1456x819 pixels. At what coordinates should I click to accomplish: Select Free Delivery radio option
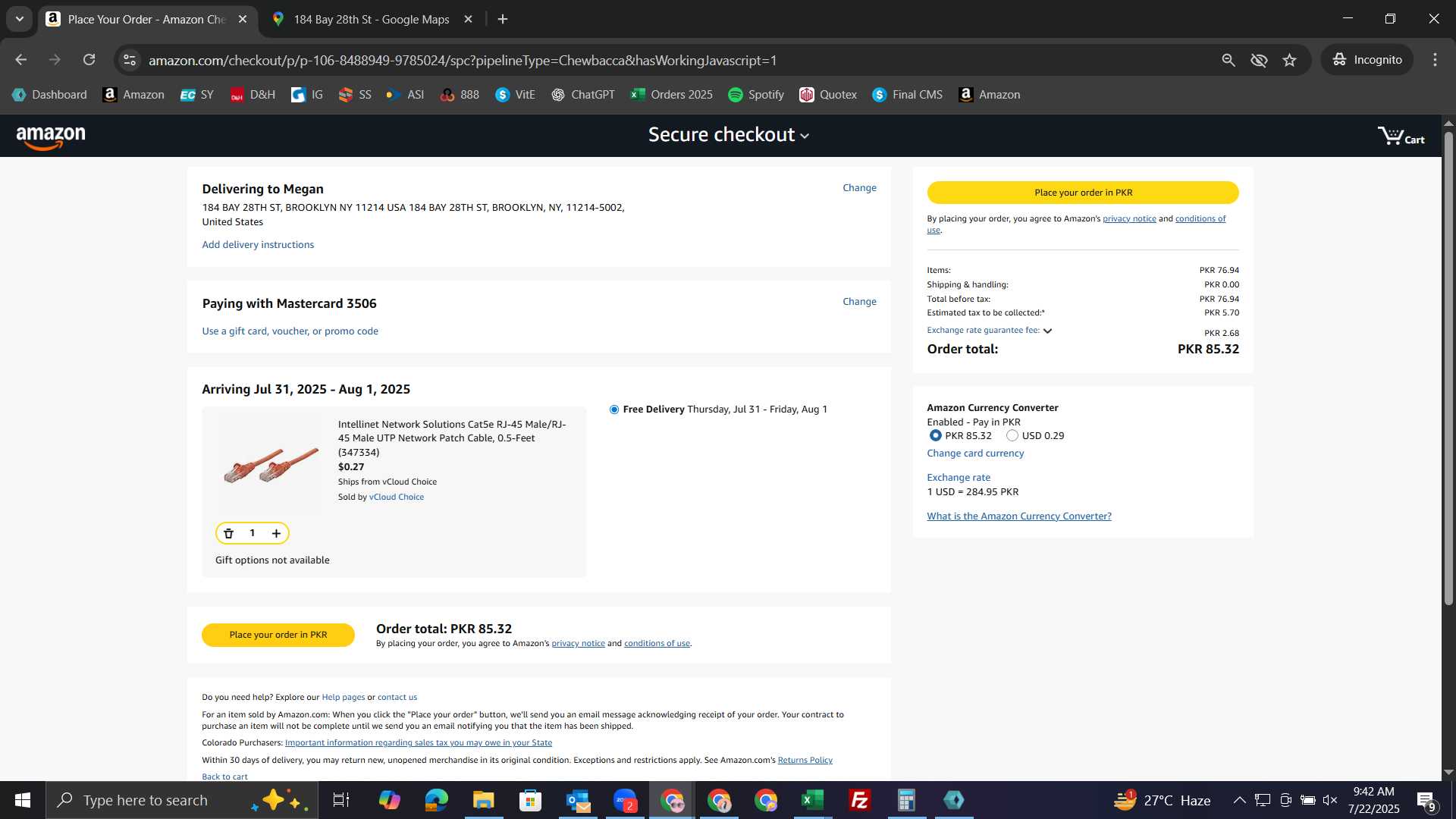(614, 409)
